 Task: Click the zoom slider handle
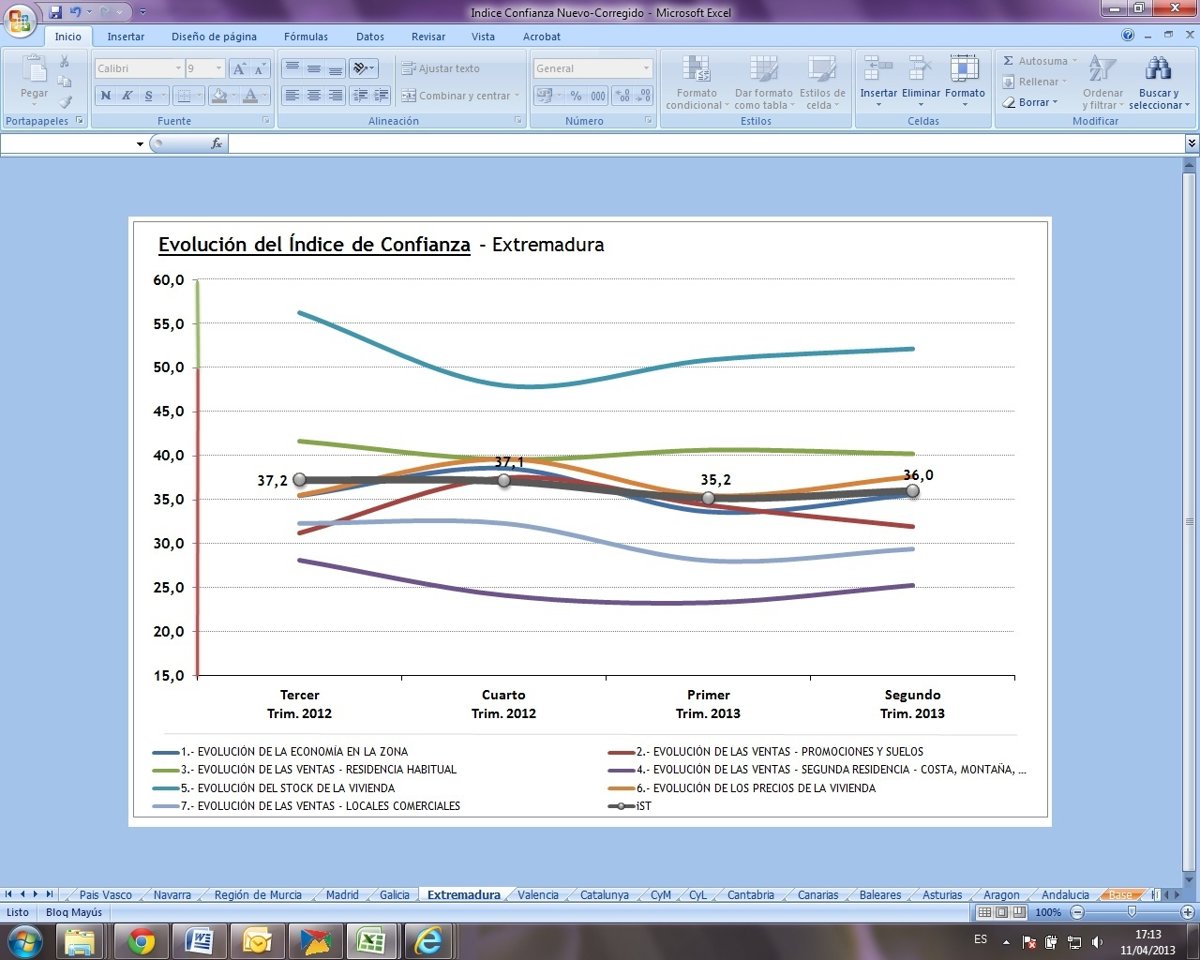click(x=1131, y=913)
